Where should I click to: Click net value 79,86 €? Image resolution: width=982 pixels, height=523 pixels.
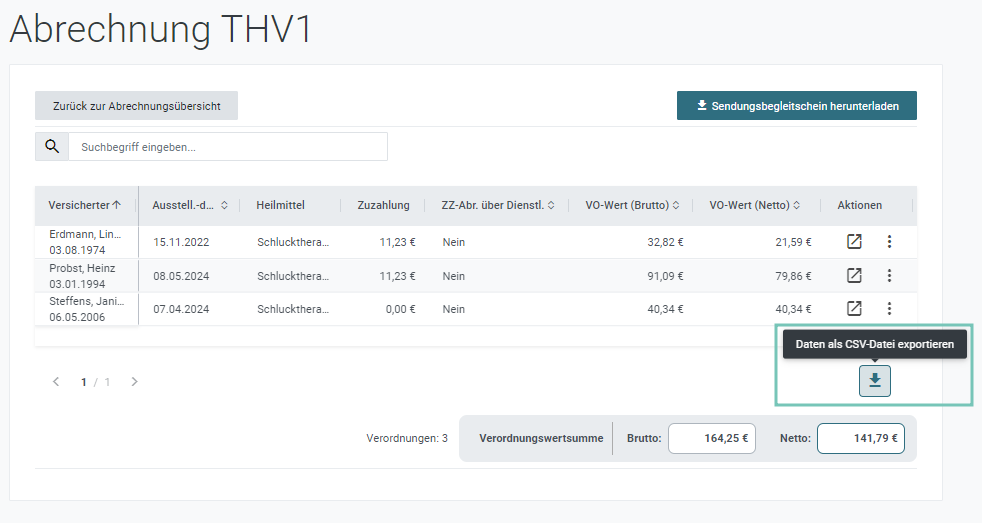pos(793,276)
